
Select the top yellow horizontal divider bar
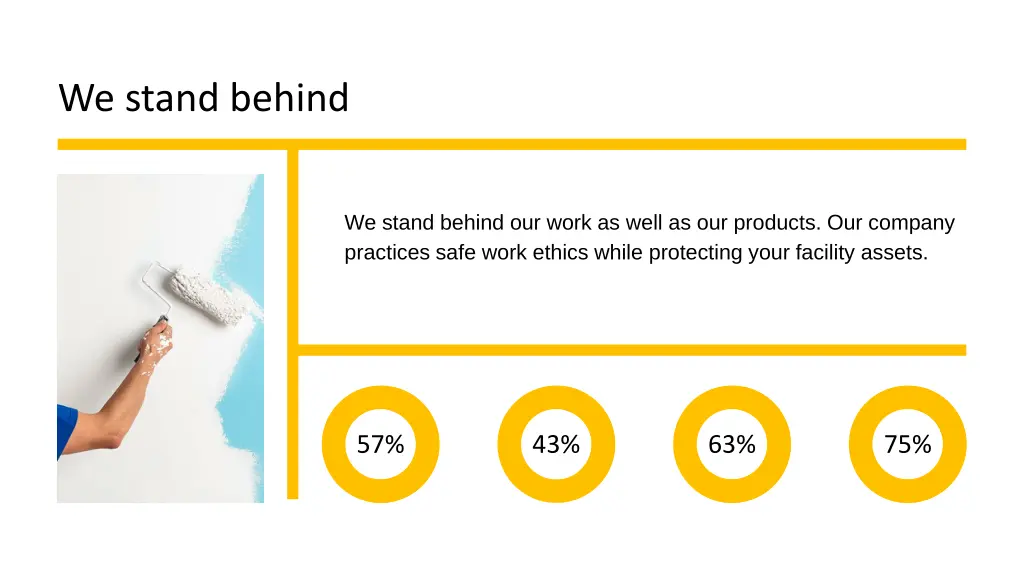coord(511,144)
